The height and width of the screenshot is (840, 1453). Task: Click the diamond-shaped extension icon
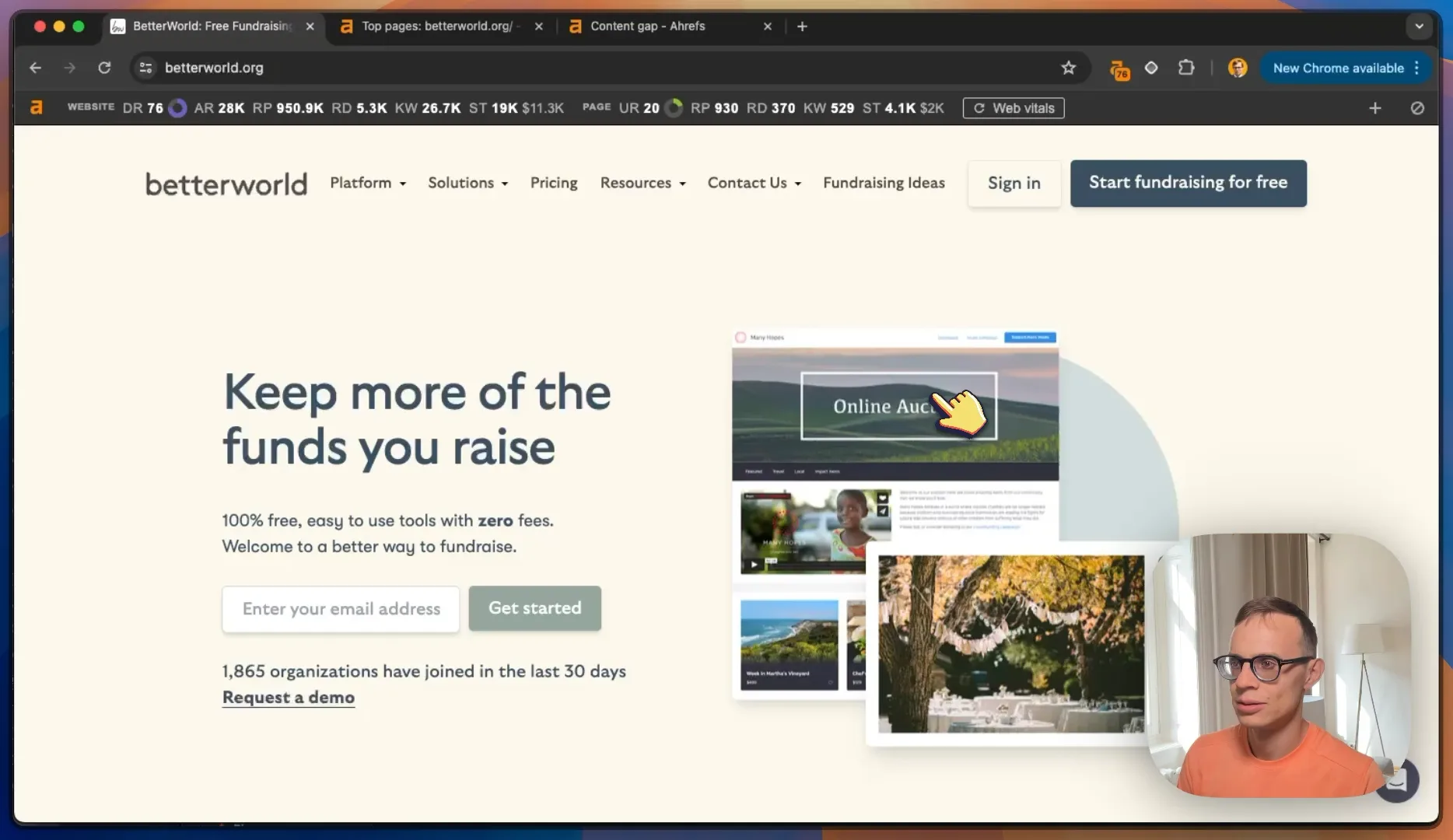(1151, 68)
